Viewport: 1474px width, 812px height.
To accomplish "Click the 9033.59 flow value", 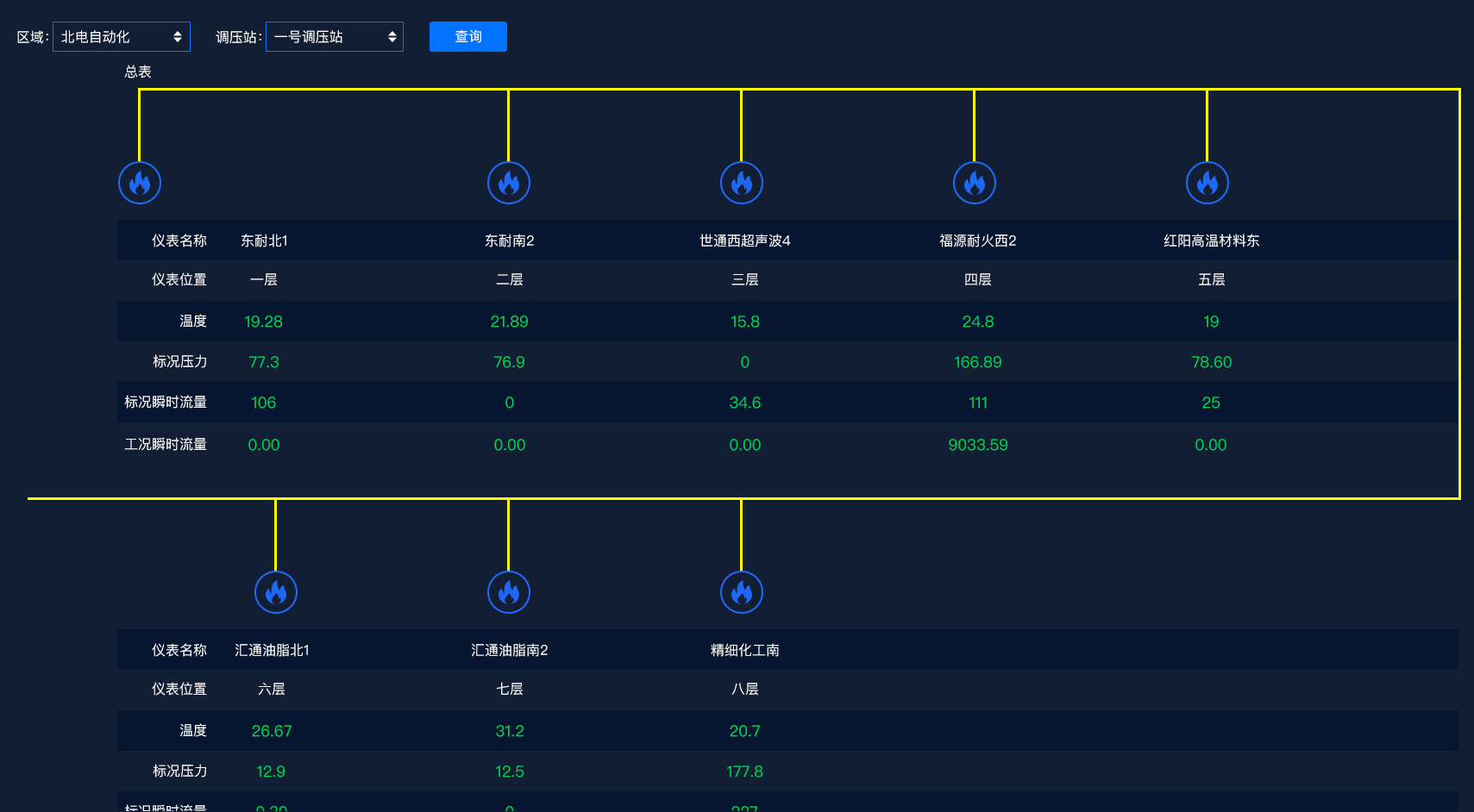I will (977, 445).
